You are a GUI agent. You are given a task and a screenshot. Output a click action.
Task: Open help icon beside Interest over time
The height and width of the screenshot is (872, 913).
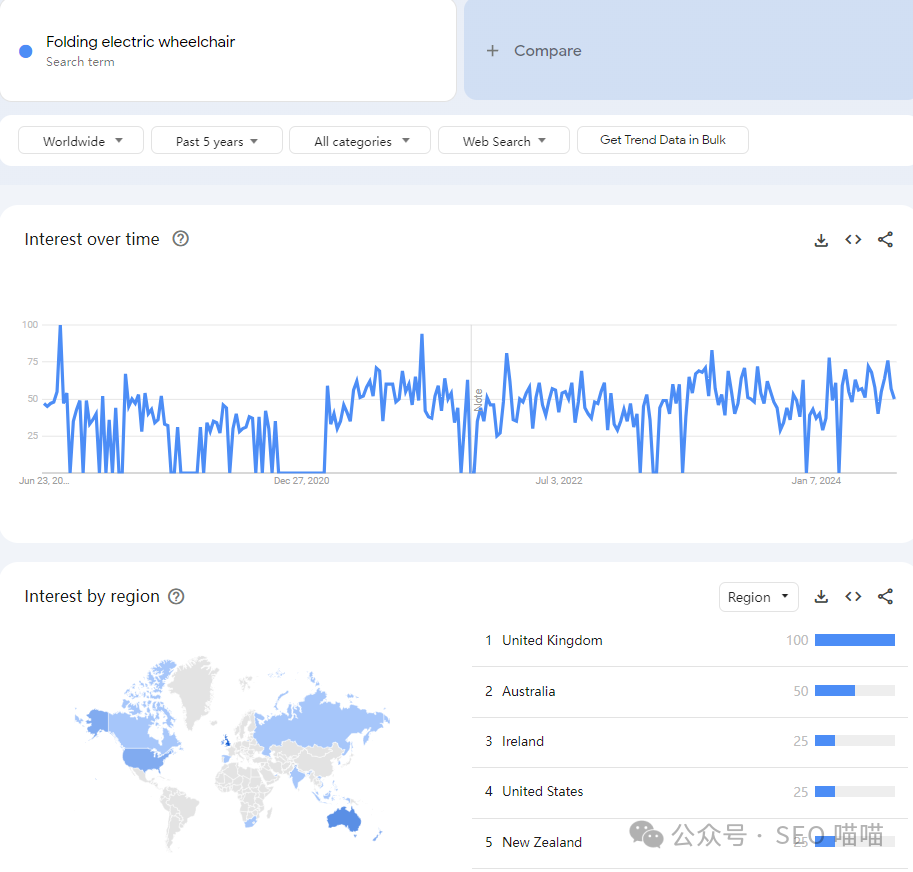tap(181, 239)
